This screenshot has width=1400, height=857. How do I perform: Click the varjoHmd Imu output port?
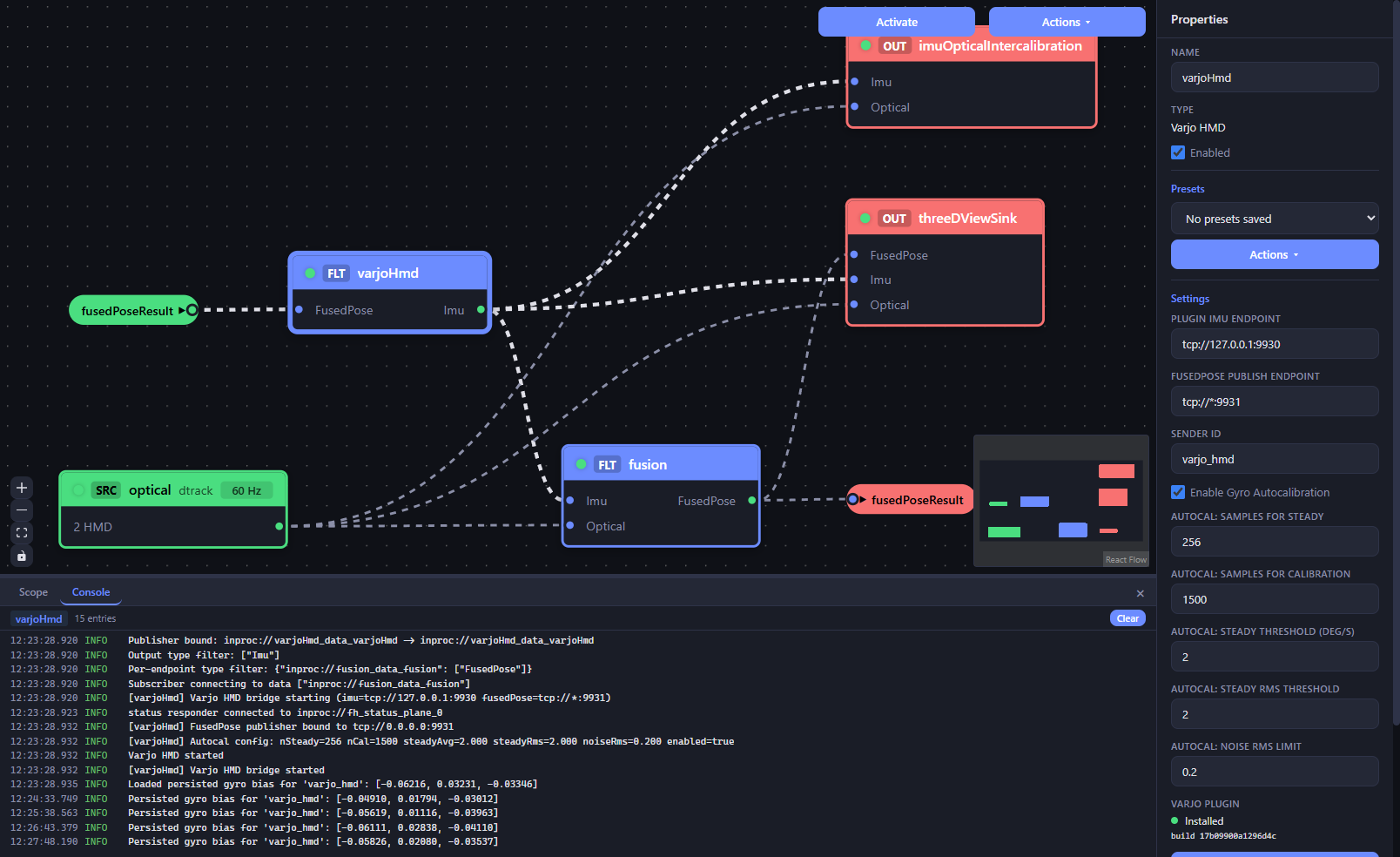481,309
